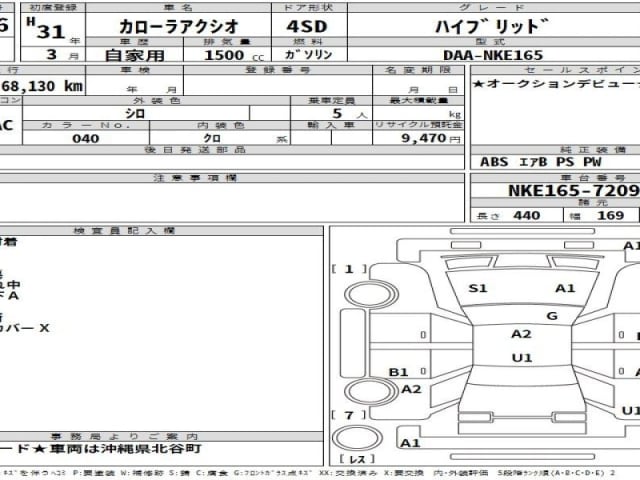Select the 排気量 header cell
Viewport: 640px width, 480px height.
(227, 42)
